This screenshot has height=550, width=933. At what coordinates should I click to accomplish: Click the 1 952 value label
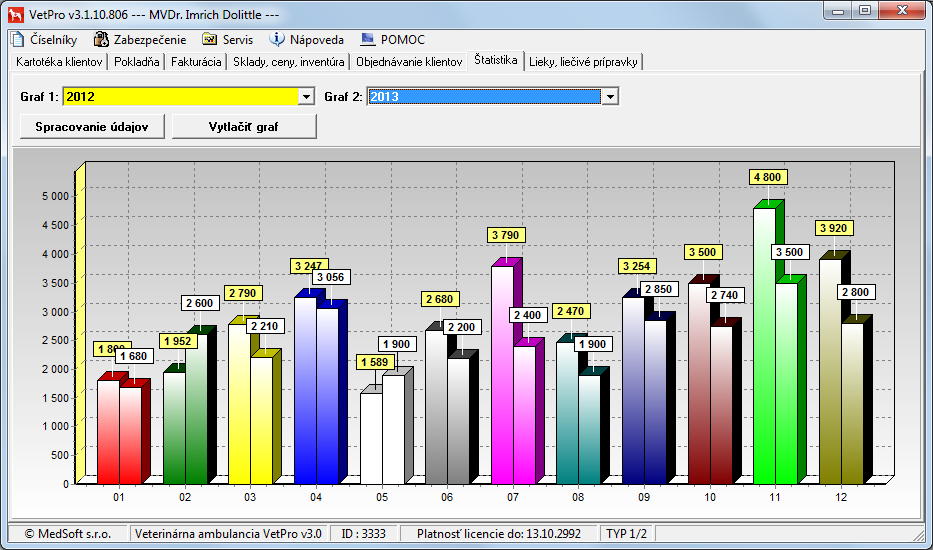point(179,342)
